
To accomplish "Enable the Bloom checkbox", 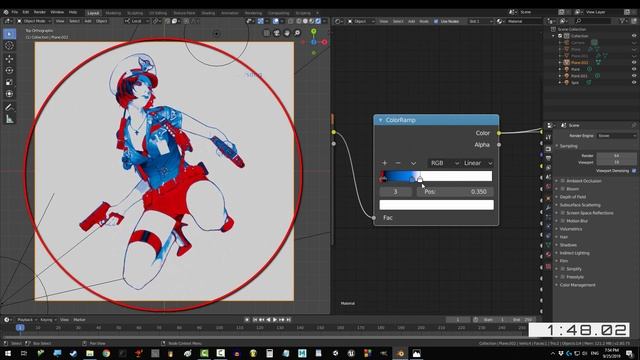I will 562,189.
